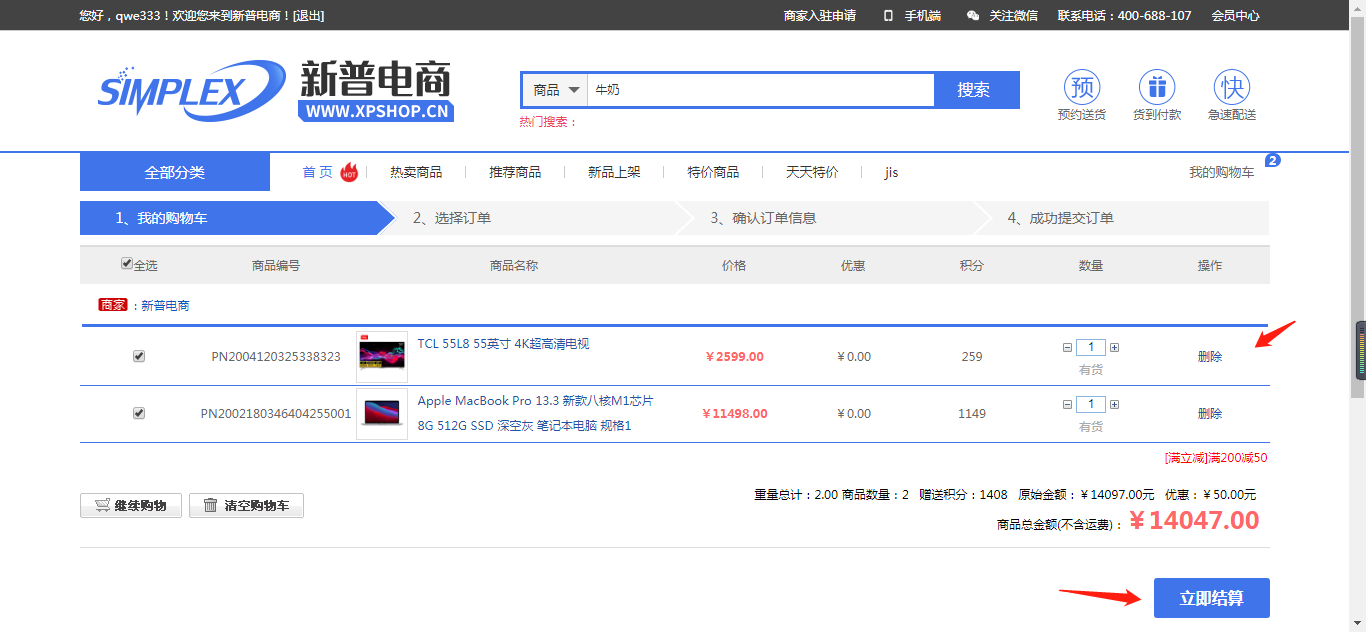The width and height of the screenshot is (1366, 632).
Task: Click the minus icon for MacBook Pro quantity
Action: pos(1067,405)
